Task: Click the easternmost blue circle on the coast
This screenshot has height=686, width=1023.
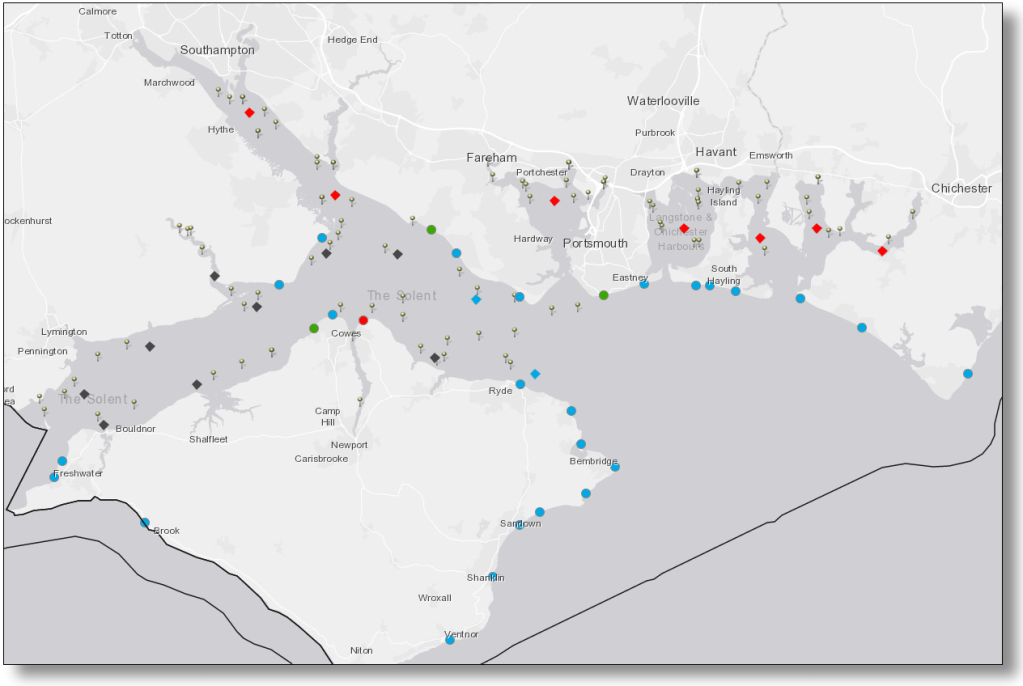Action: pos(968,374)
